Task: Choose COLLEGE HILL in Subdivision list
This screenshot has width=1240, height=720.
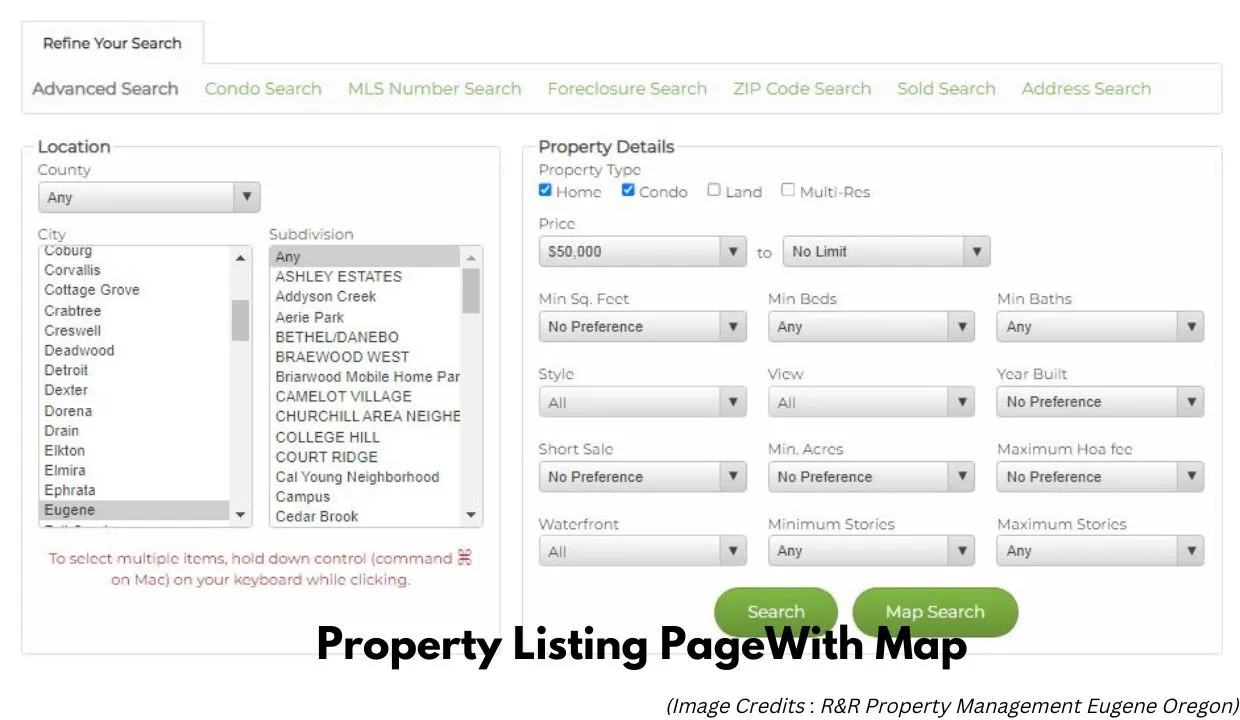Action: (327, 437)
